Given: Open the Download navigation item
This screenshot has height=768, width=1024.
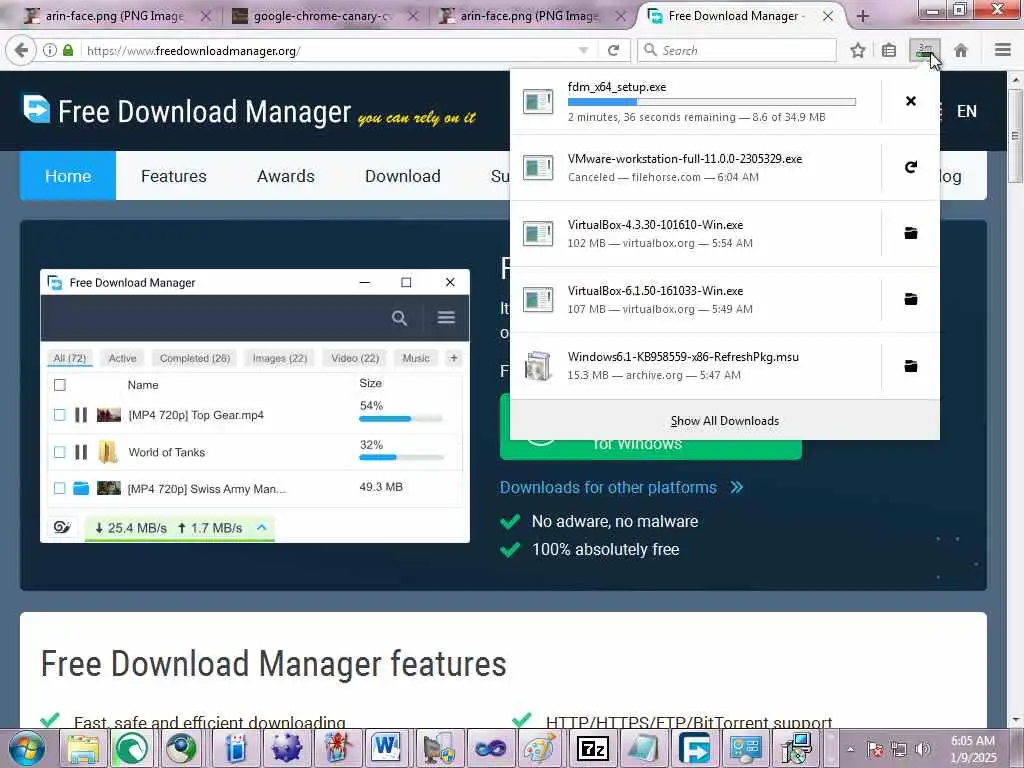Looking at the screenshot, I should tap(402, 176).
